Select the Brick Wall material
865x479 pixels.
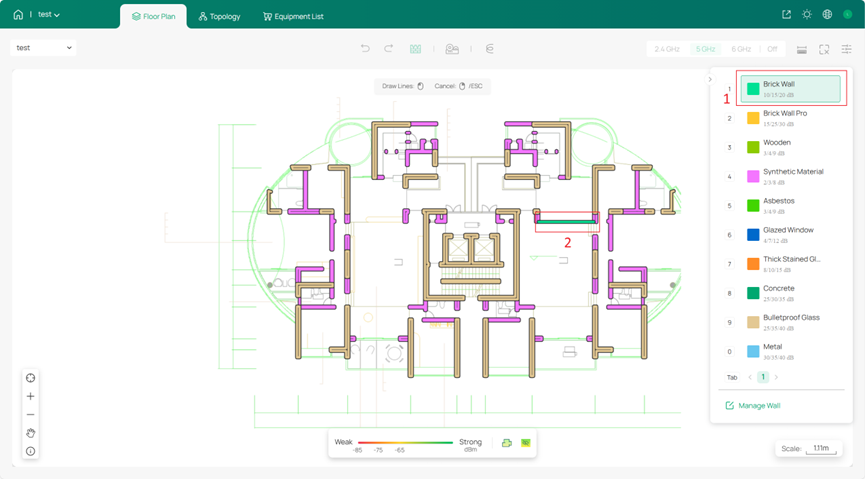click(791, 89)
